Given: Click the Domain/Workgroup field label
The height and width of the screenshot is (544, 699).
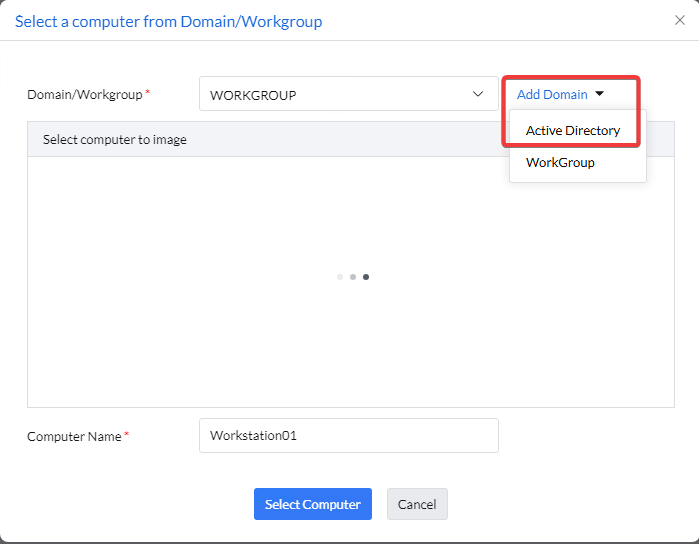Looking at the screenshot, I should (85, 95).
